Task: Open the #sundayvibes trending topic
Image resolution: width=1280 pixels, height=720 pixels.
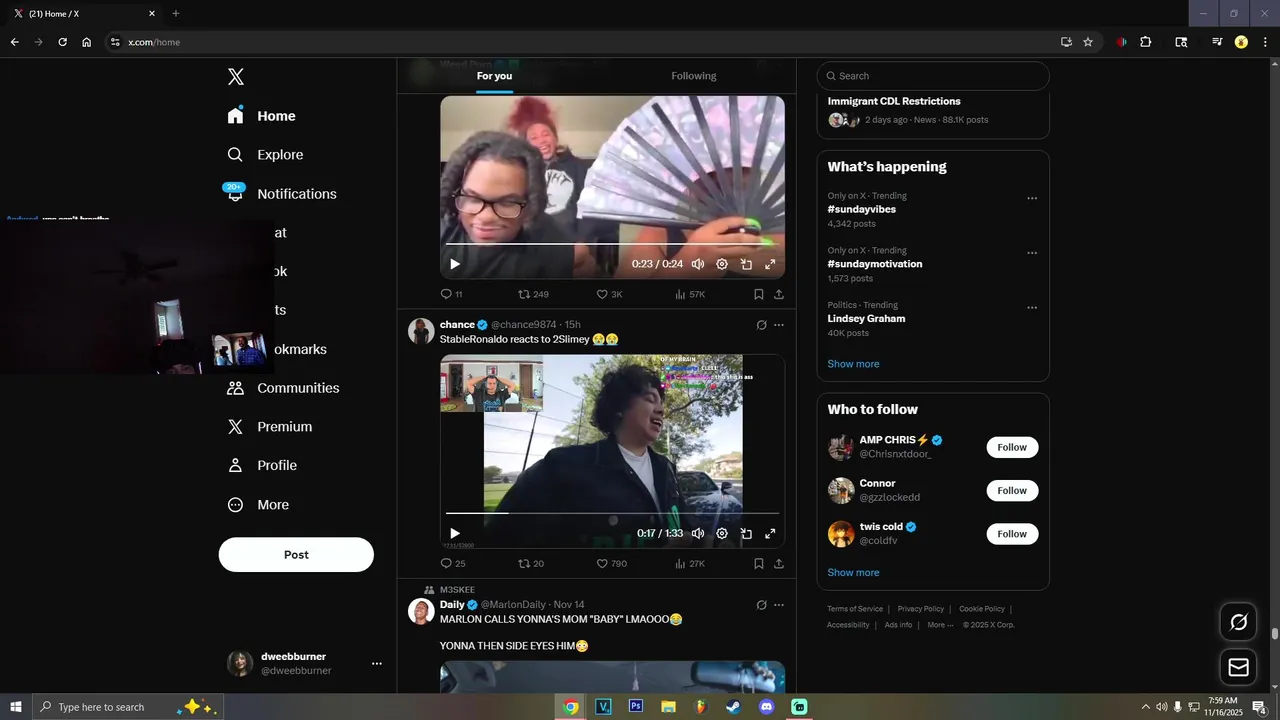Action: (x=862, y=210)
